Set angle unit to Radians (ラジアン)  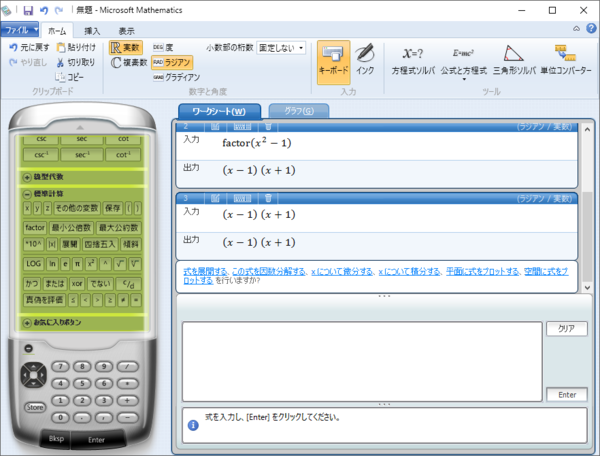point(172,62)
